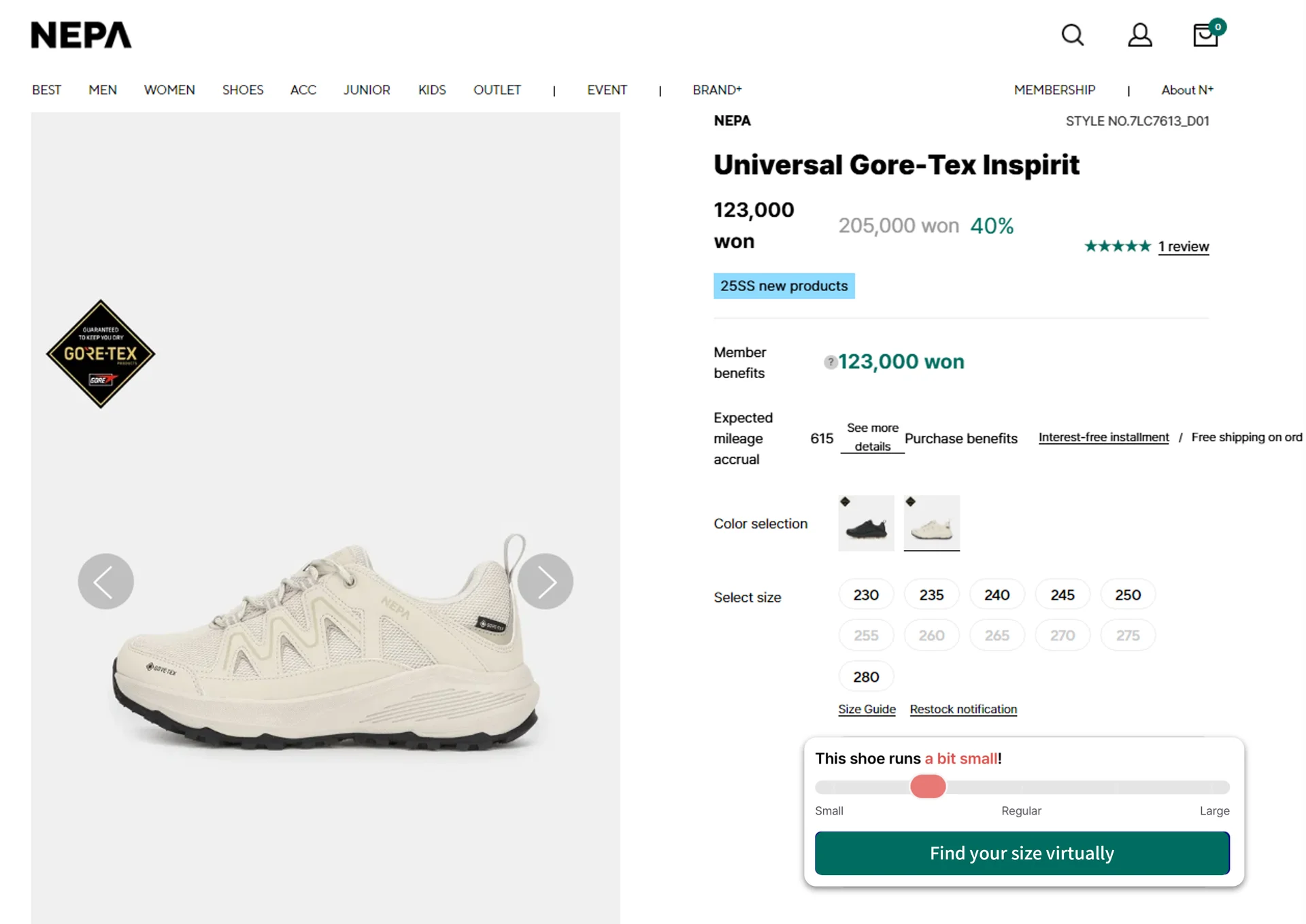Image resolution: width=1306 pixels, height=924 pixels.
Task: Click the member benefits help icon
Action: click(830, 362)
